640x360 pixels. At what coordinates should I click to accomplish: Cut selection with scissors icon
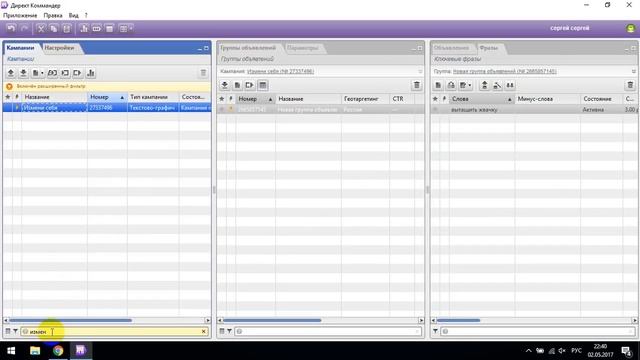click(x=41, y=29)
